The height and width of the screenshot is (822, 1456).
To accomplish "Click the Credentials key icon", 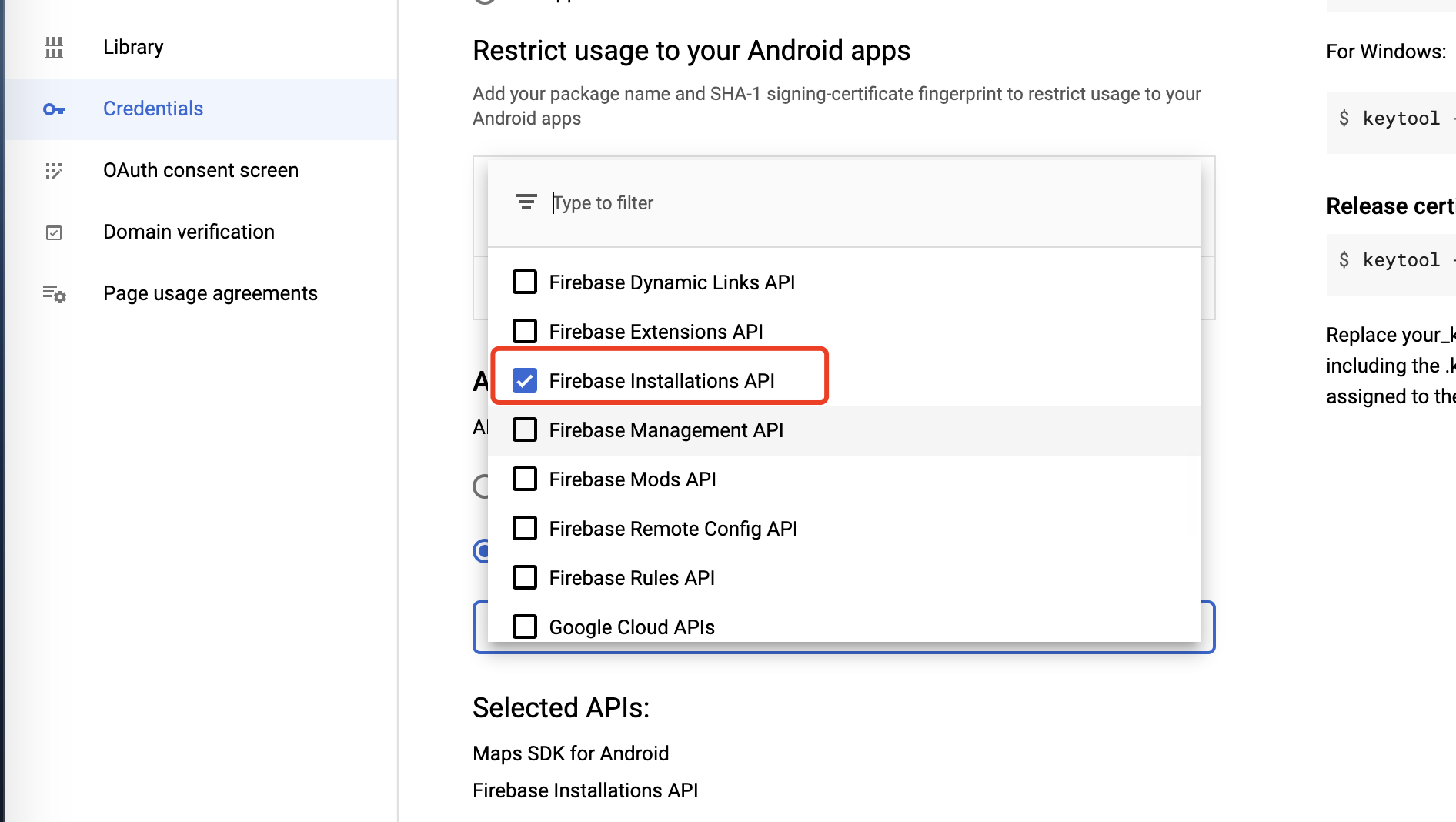I will tap(54, 109).
